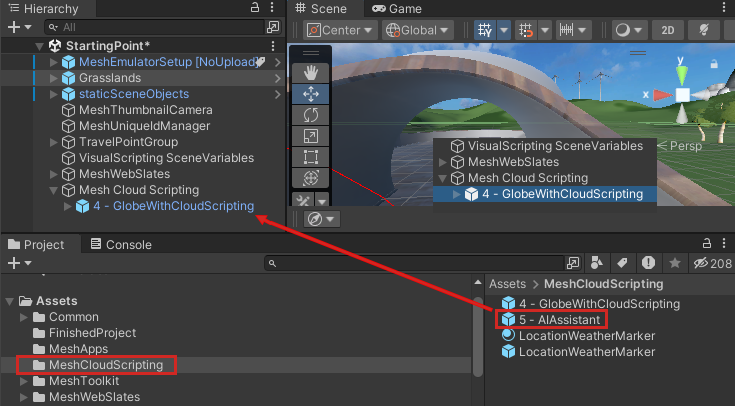Select VisualScripting SceneVariables in Hierarchy
This screenshot has width=735, height=406.
[x=166, y=158]
